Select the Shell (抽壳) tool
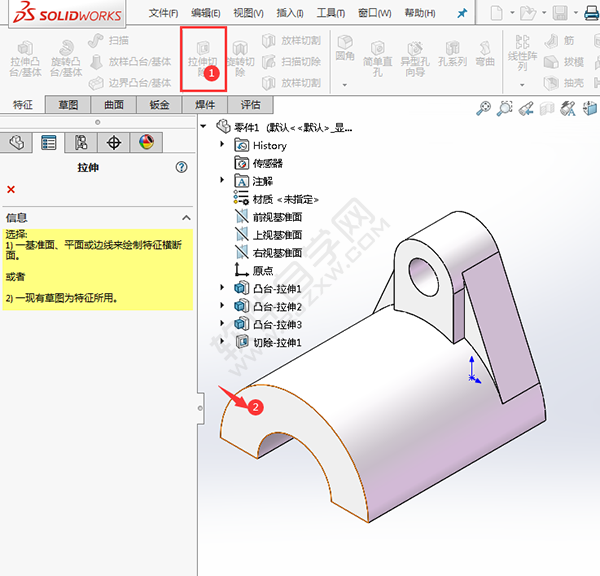This screenshot has height=576, width=600. tap(564, 83)
